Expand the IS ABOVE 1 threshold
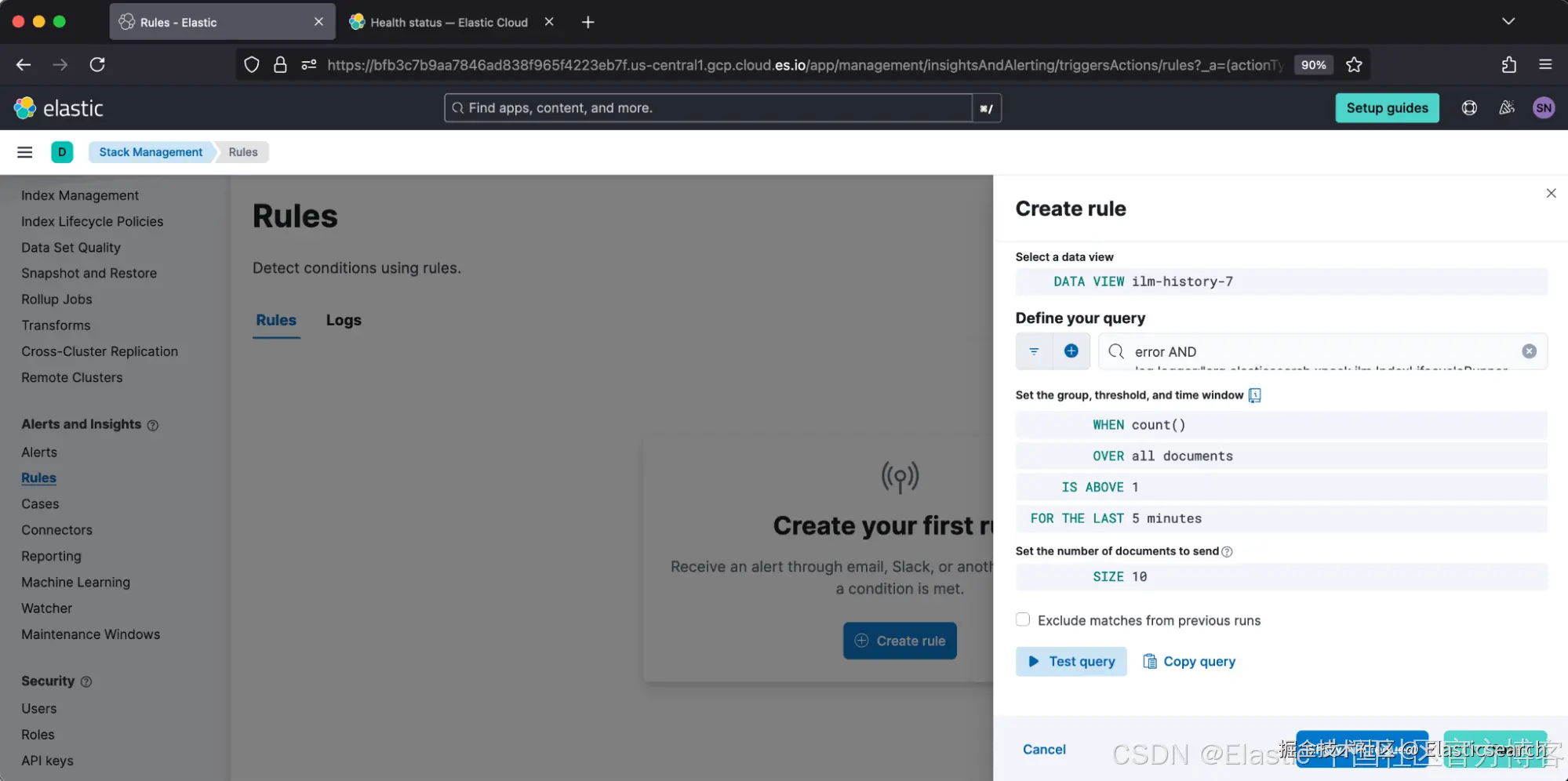The height and width of the screenshot is (781, 1568). [x=1282, y=487]
